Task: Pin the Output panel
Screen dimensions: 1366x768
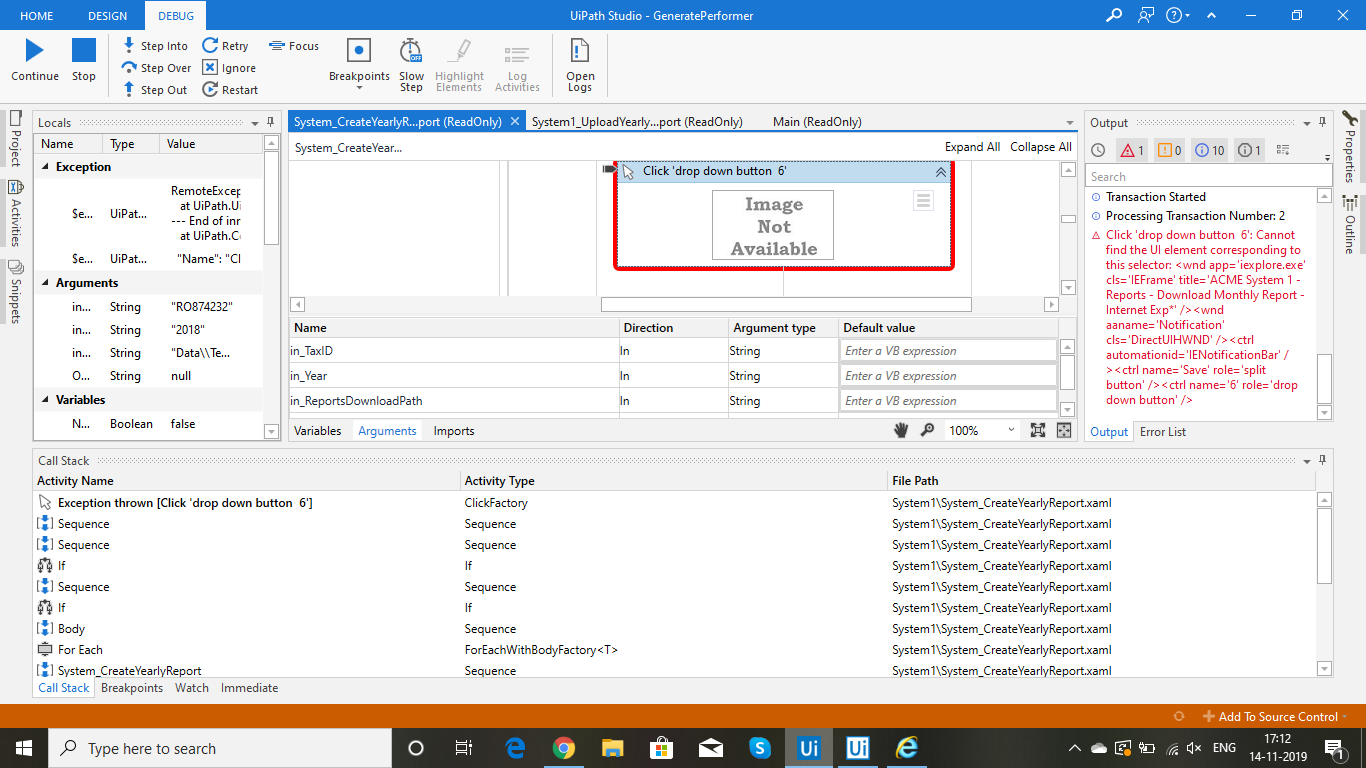Action: [1323, 122]
